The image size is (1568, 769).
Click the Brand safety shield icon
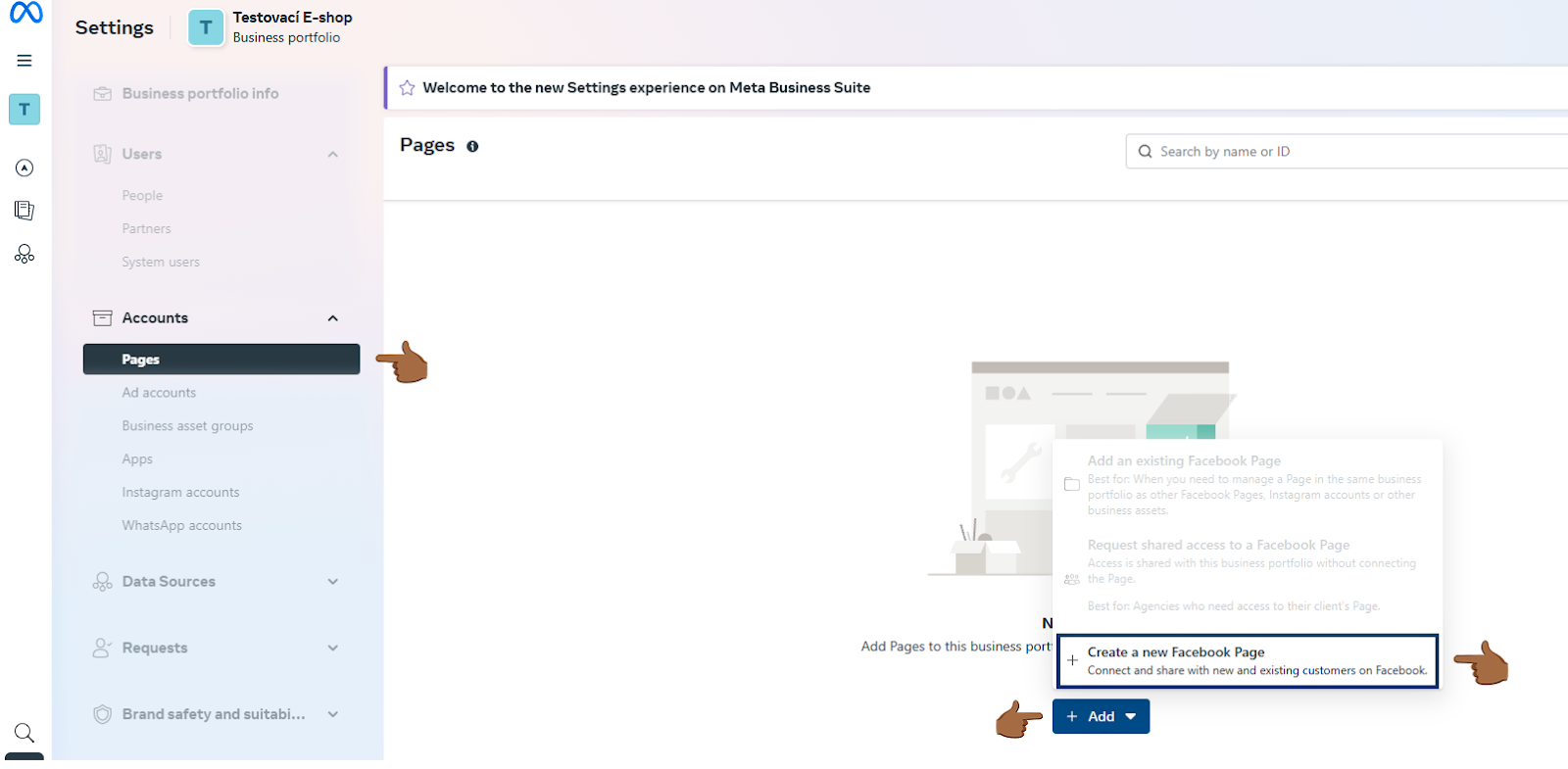tap(102, 714)
